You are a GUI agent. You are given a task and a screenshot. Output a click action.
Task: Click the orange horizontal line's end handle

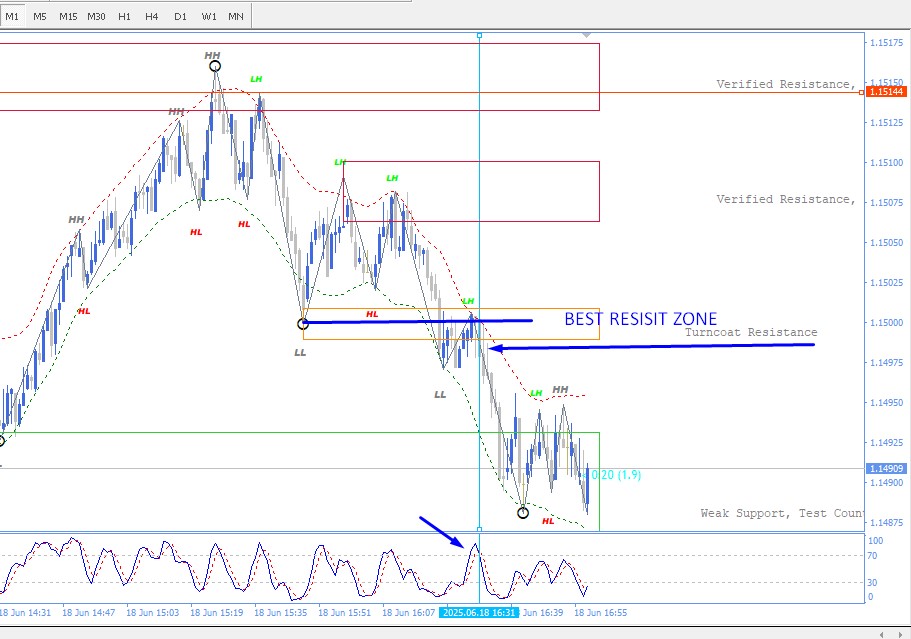point(862,93)
